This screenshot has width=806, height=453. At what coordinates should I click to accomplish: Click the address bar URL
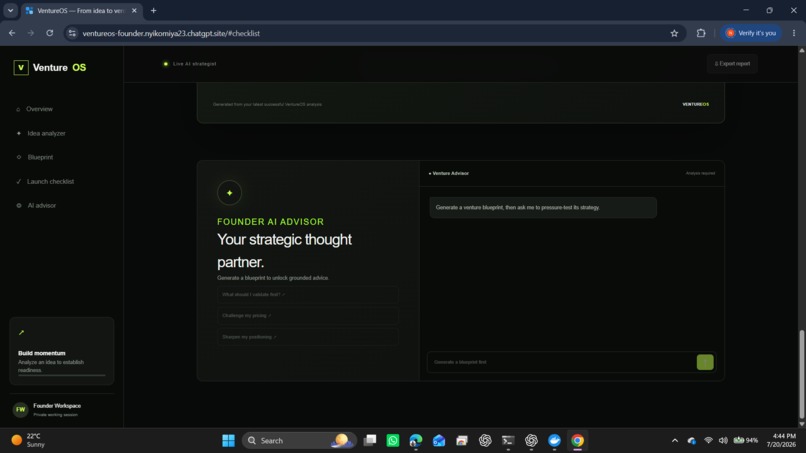click(171, 33)
